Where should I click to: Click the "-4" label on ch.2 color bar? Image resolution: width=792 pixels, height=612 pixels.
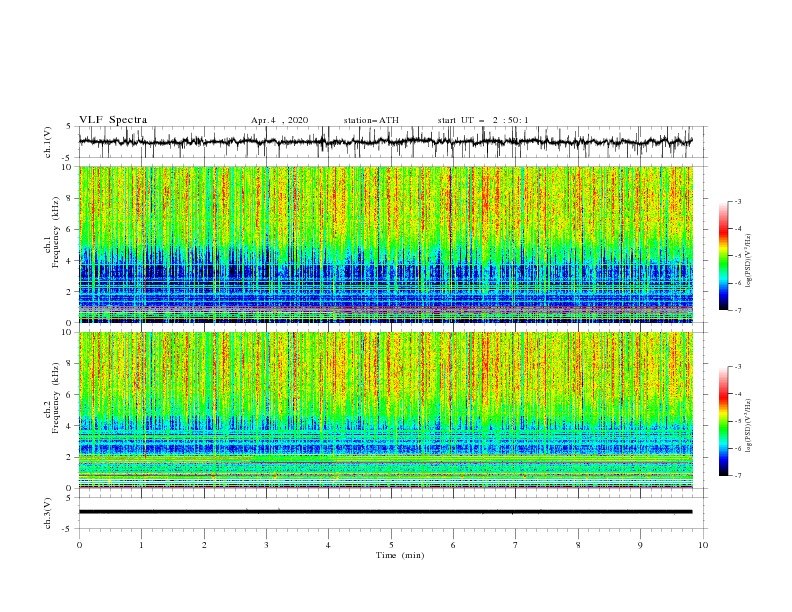(738, 394)
